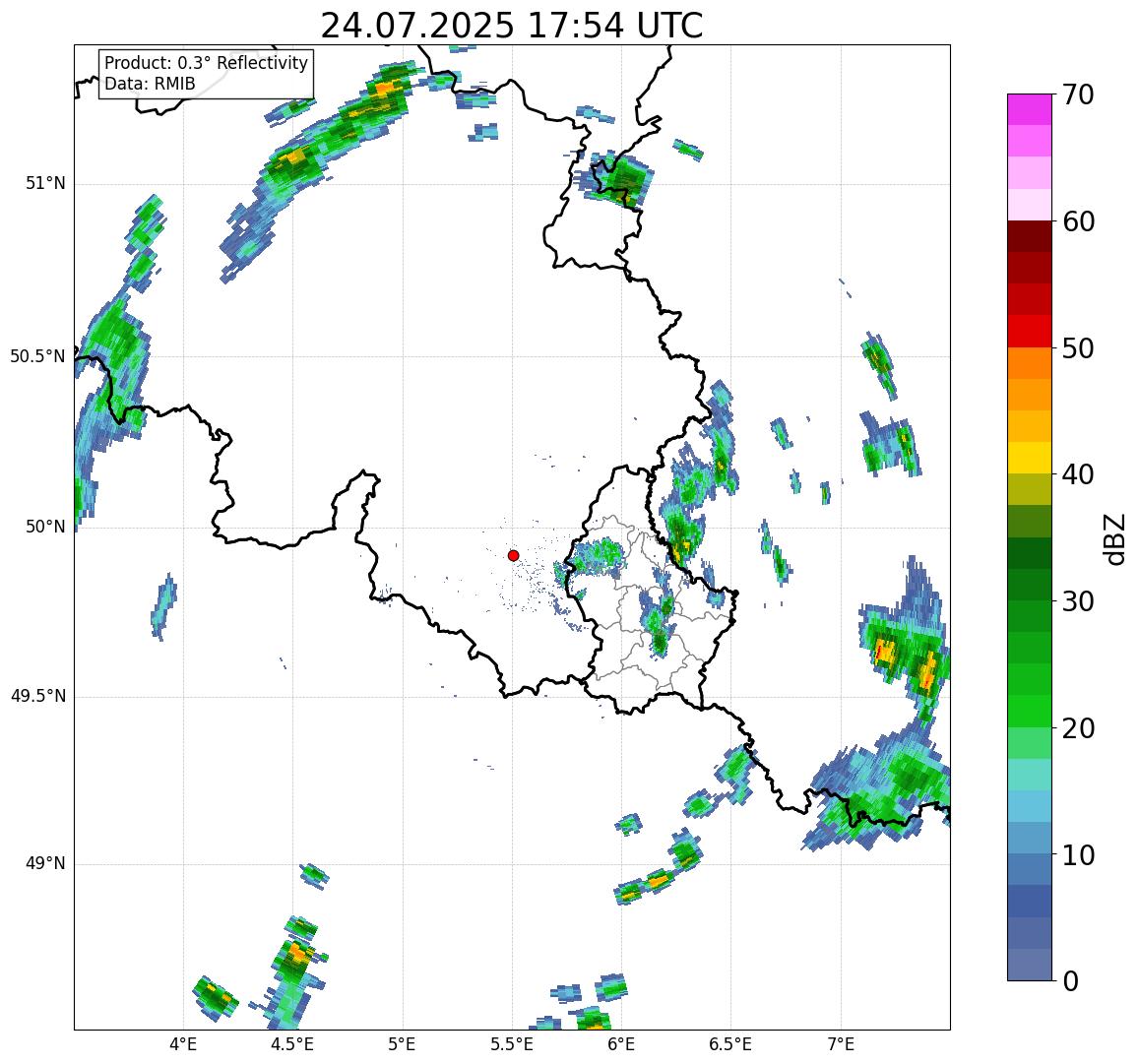Click colorbar tick label 70
The width and height of the screenshot is (1139, 1064).
coord(1078,95)
